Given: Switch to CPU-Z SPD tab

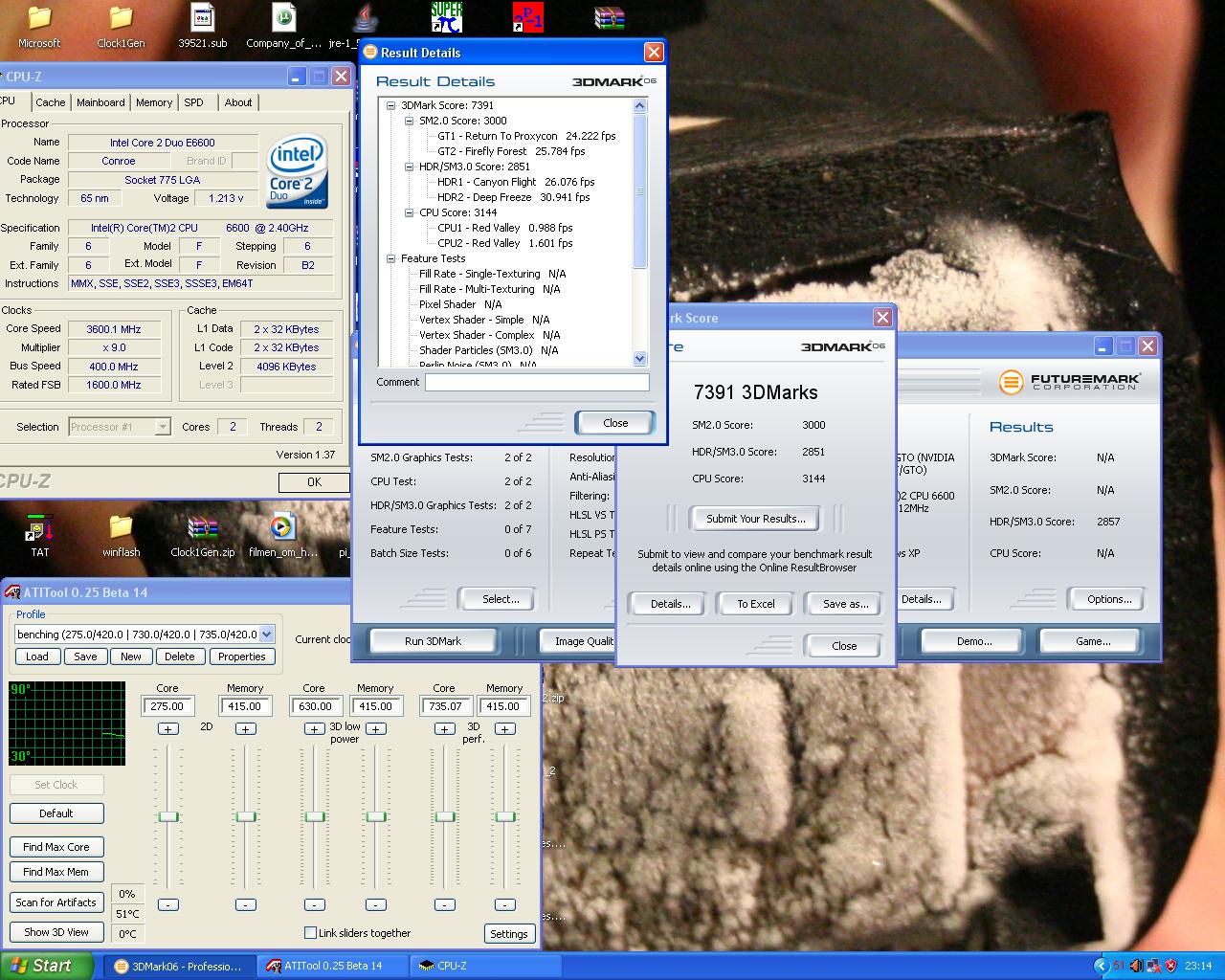Looking at the screenshot, I should (x=194, y=102).
